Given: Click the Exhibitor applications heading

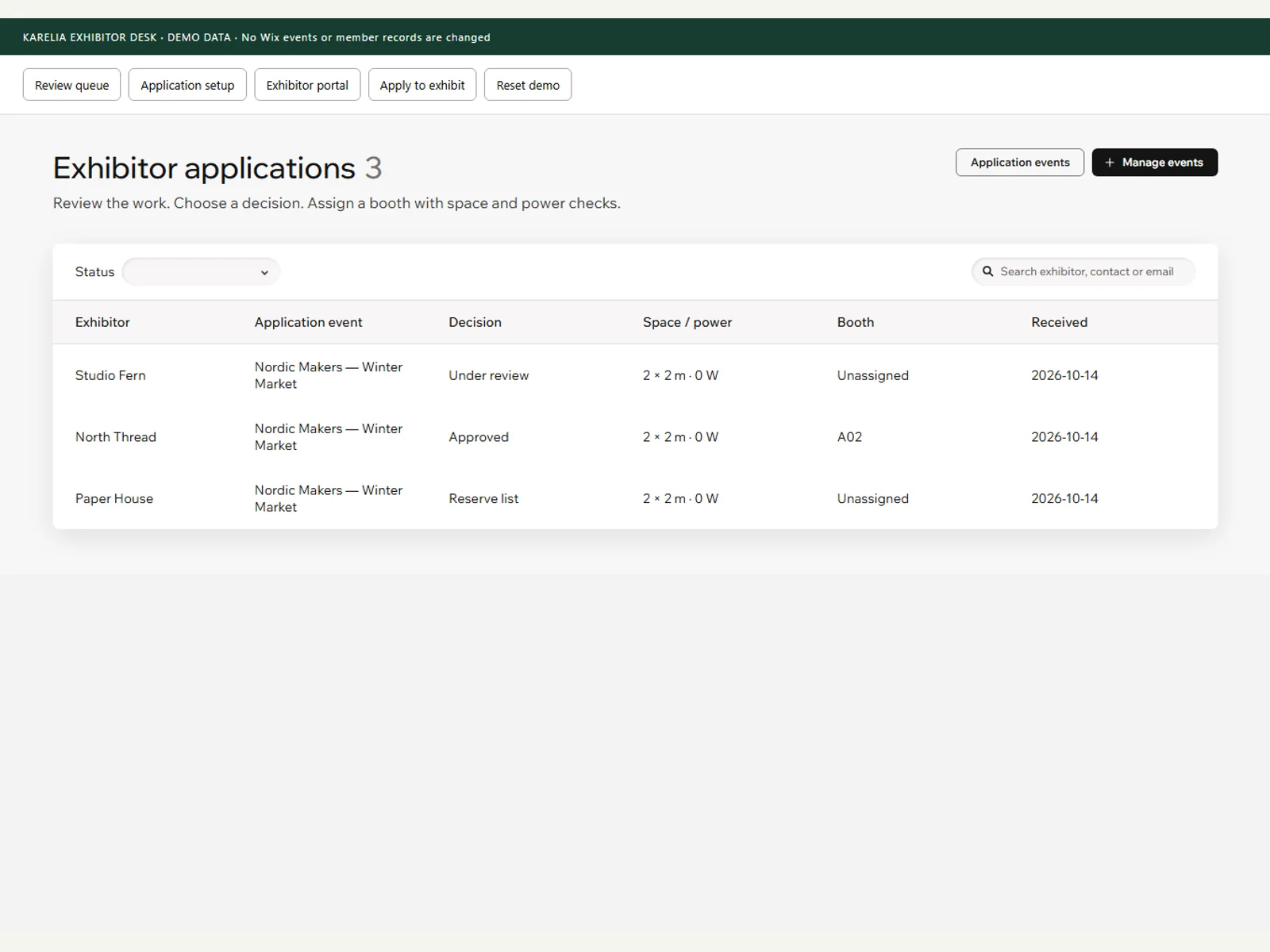Looking at the screenshot, I should point(204,168).
